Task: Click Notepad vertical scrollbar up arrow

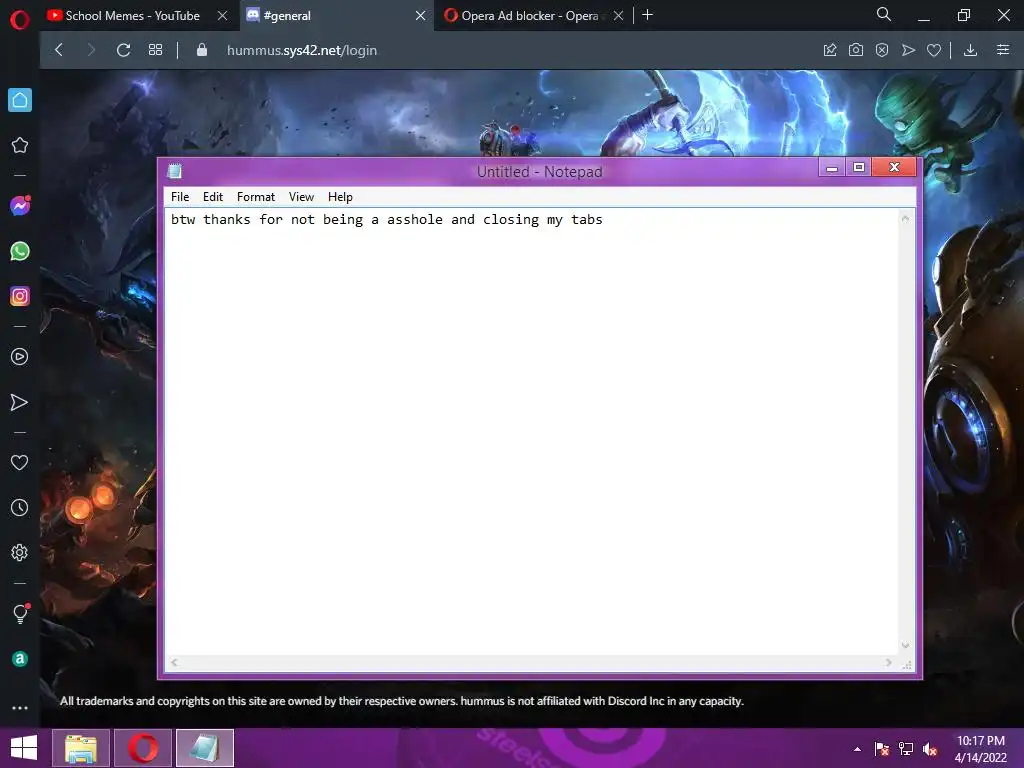Action: pos(905,218)
